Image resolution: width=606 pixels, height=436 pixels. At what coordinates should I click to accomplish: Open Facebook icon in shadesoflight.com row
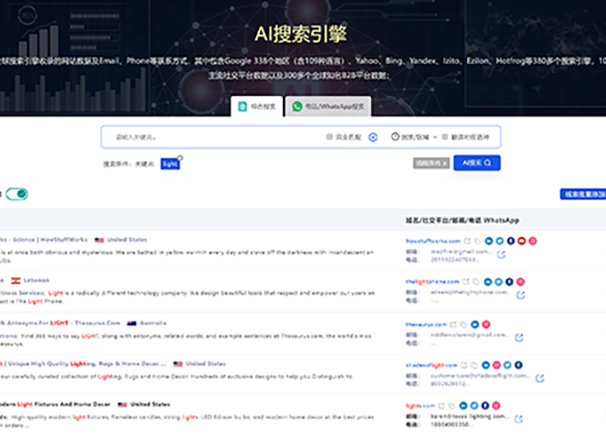[x=519, y=365]
